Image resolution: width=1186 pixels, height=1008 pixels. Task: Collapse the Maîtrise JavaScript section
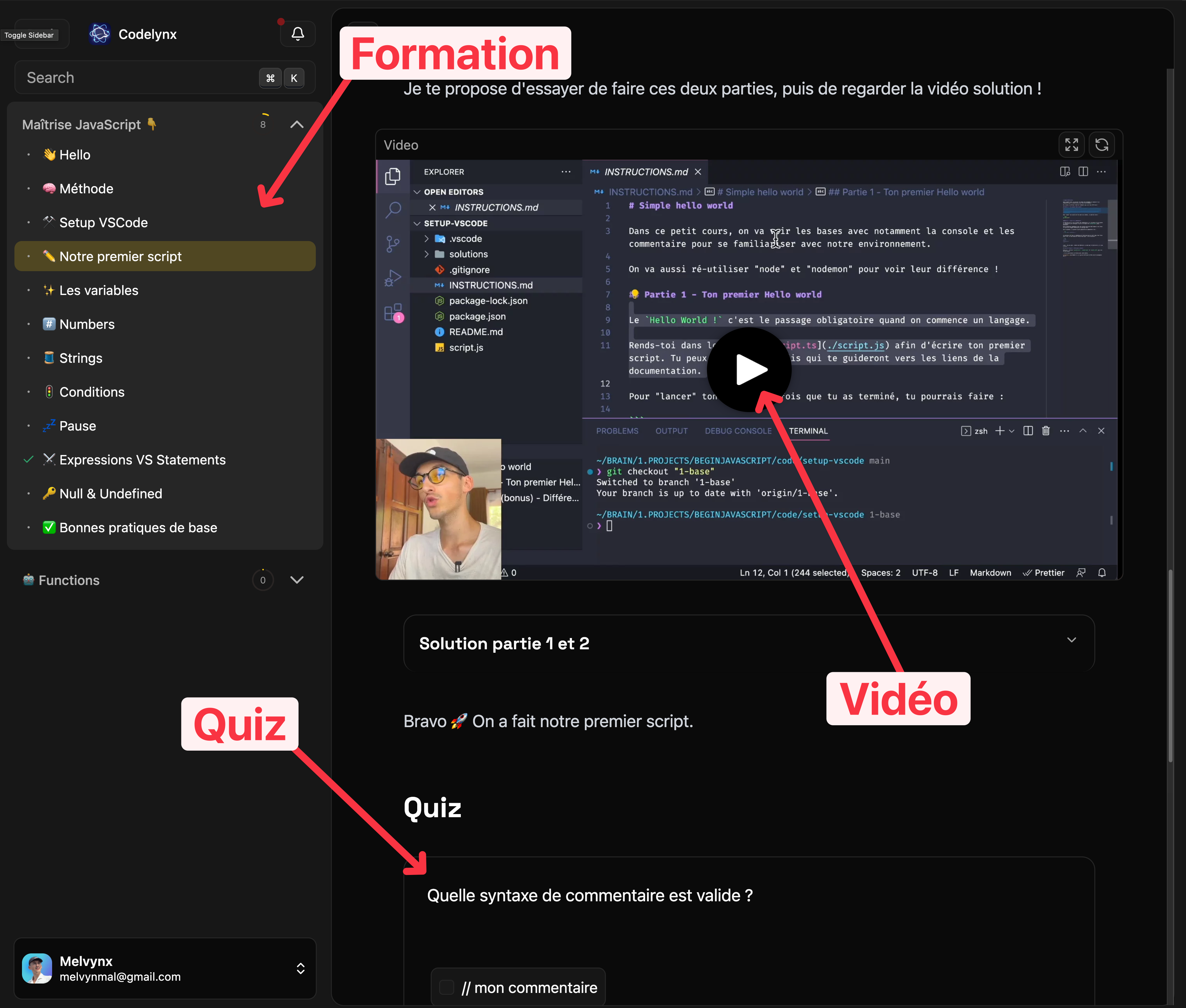click(297, 125)
